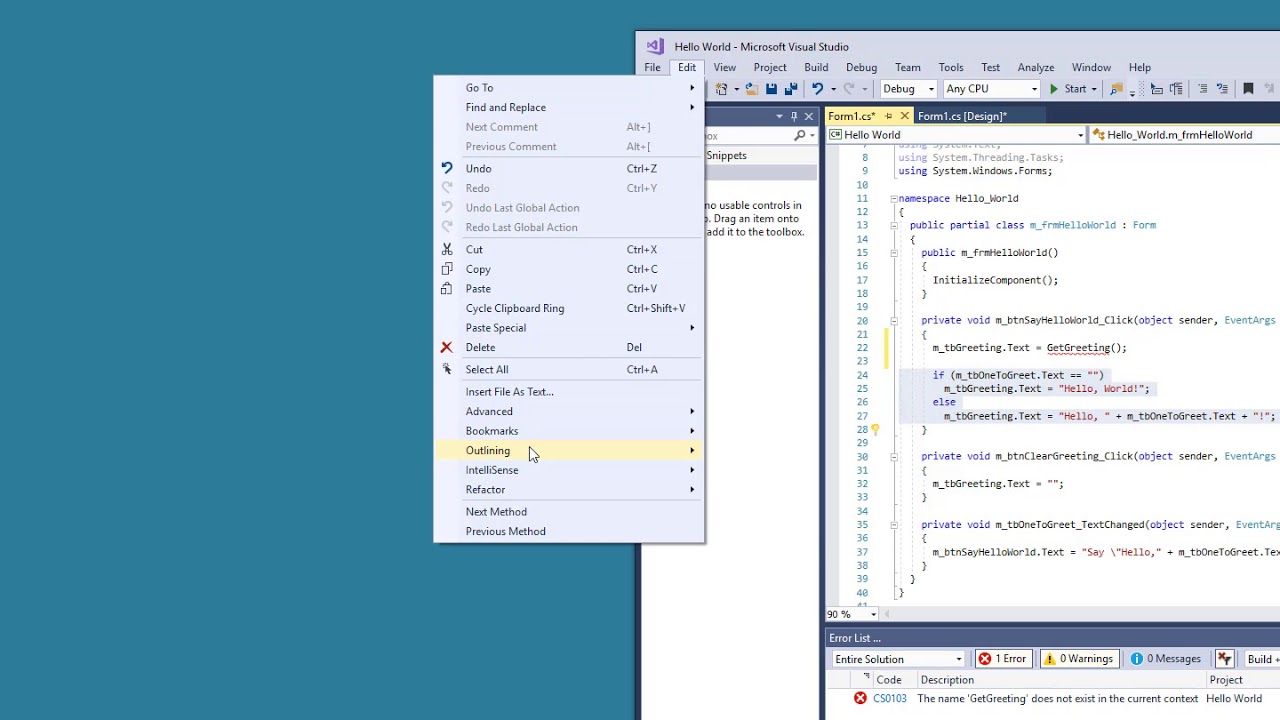Click the New Project toolbar icon
The height and width of the screenshot is (720, 1280).
coord(721,89)
